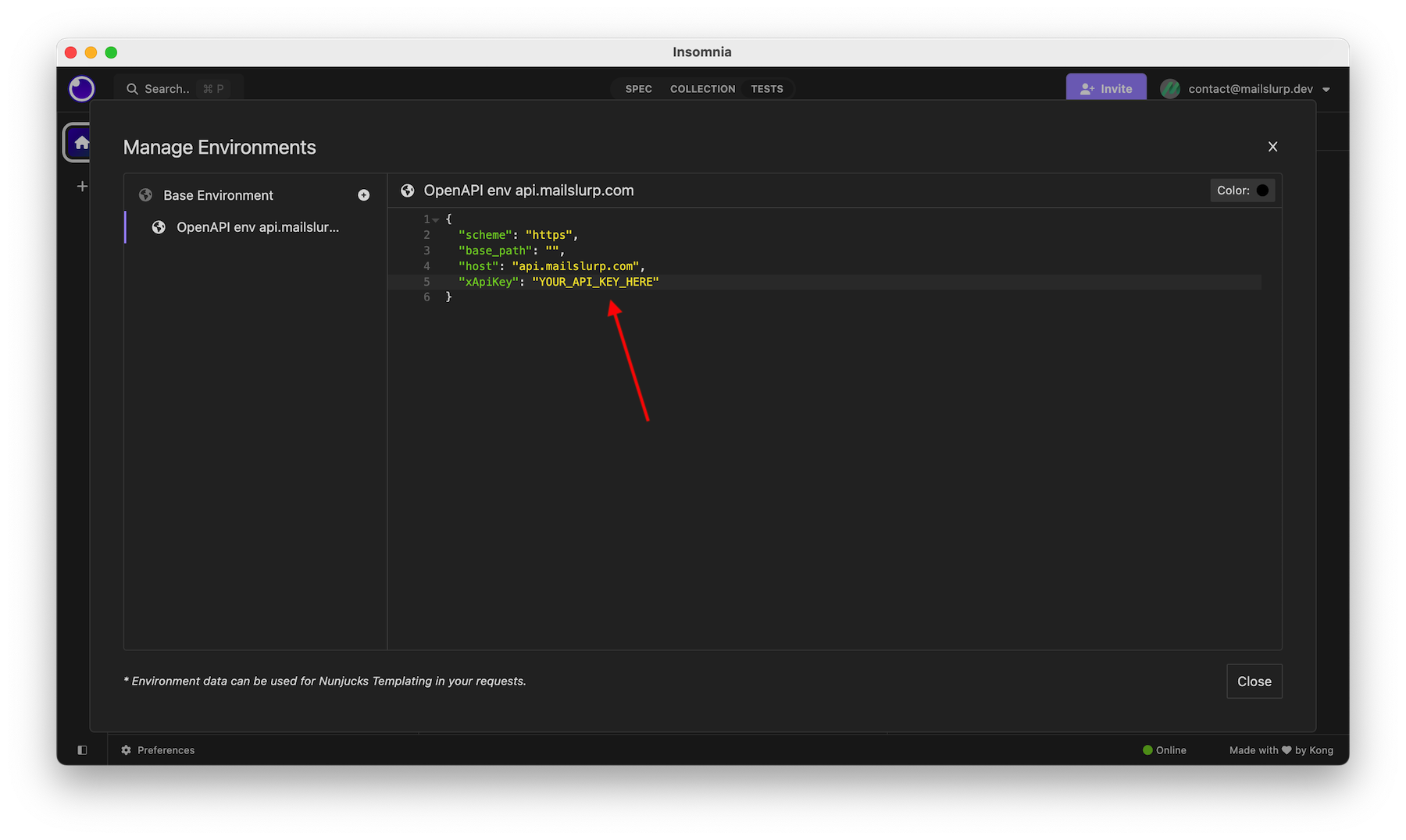1406x840 pixels.
Task: Open Preferences from the status bar
Action: point(158,750)
